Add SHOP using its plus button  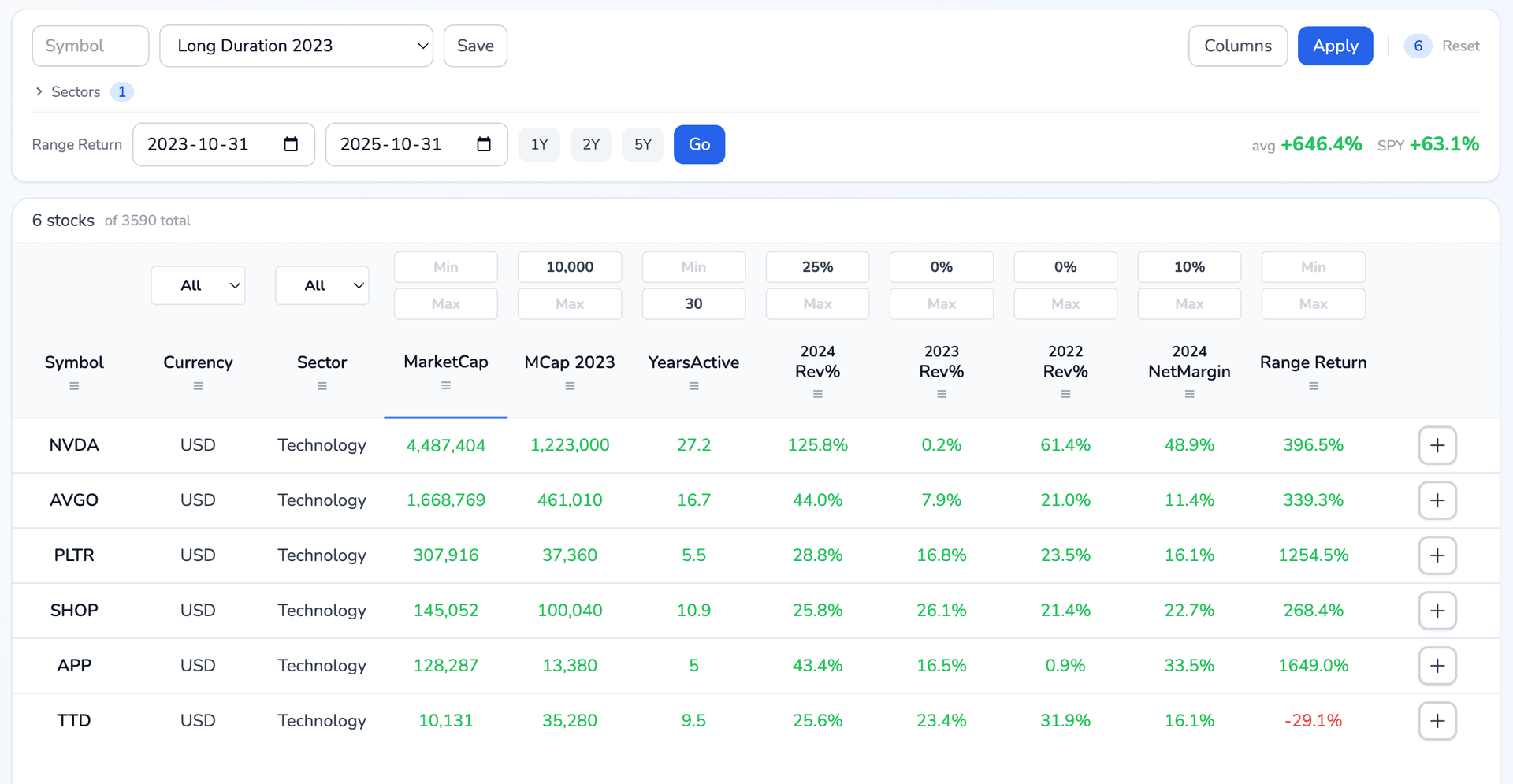tap(1437, 611)
